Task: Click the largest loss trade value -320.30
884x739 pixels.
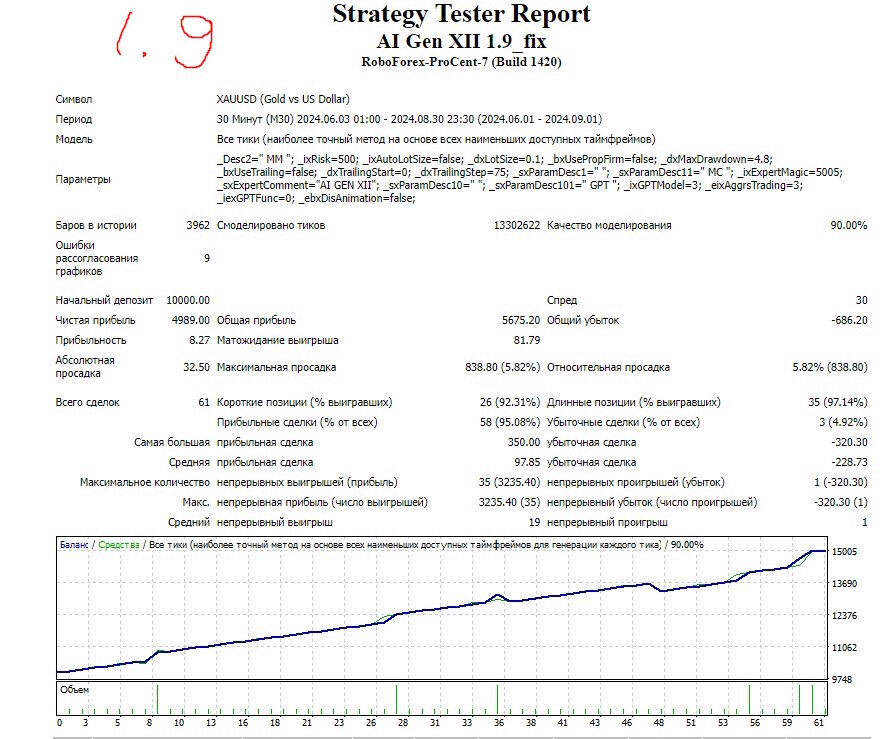Action: coord(850,442)
